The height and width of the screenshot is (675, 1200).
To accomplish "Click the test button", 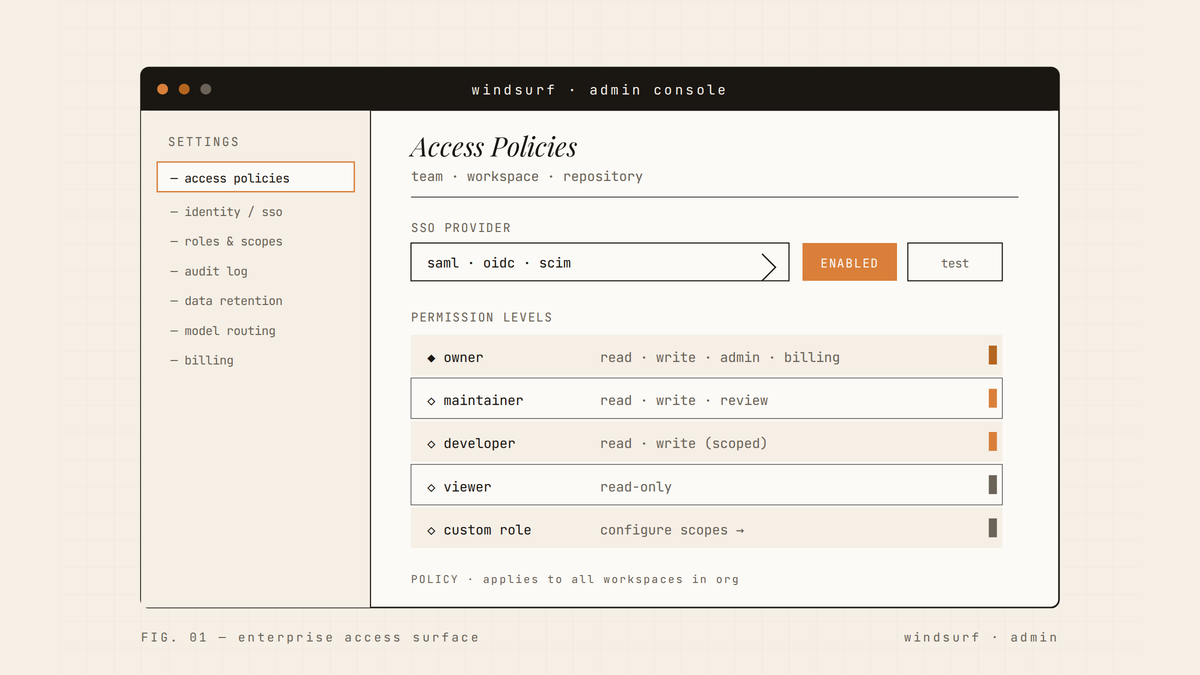I will coord(955,262).
